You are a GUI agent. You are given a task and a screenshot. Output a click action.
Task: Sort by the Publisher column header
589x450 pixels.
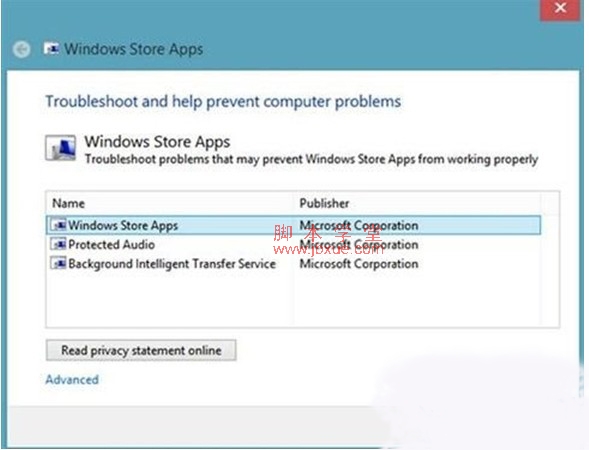tap(417, 203)
